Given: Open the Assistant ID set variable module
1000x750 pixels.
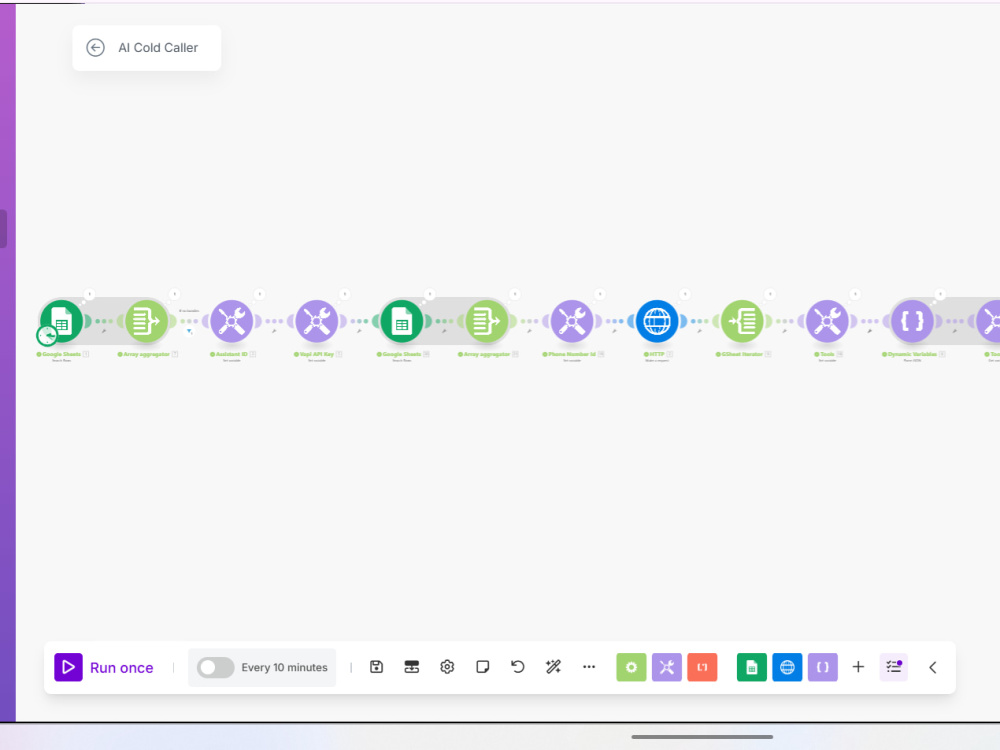Looking at the screenshot, I should [x=232, y=321].
